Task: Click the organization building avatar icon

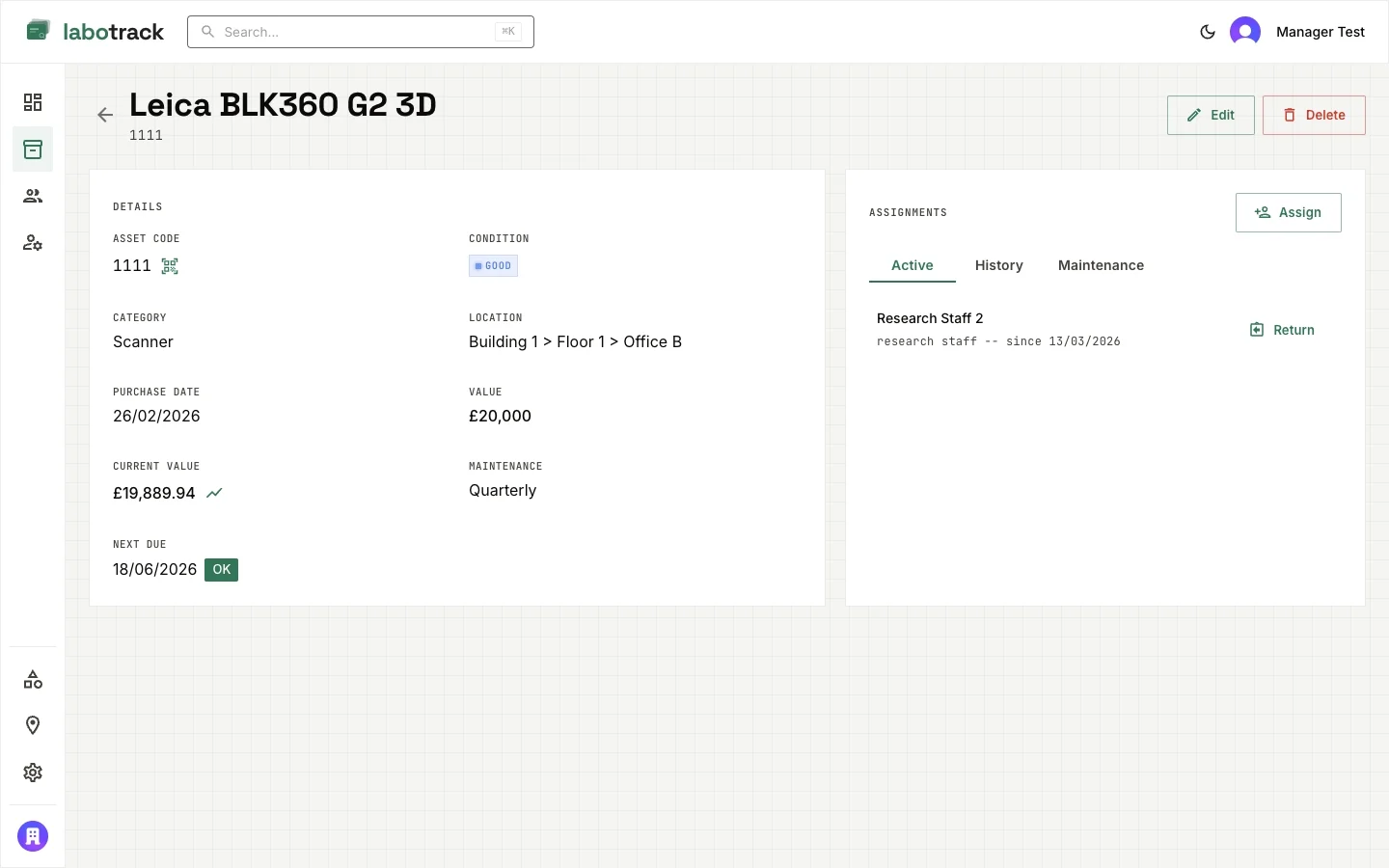Action: [33, 836]
